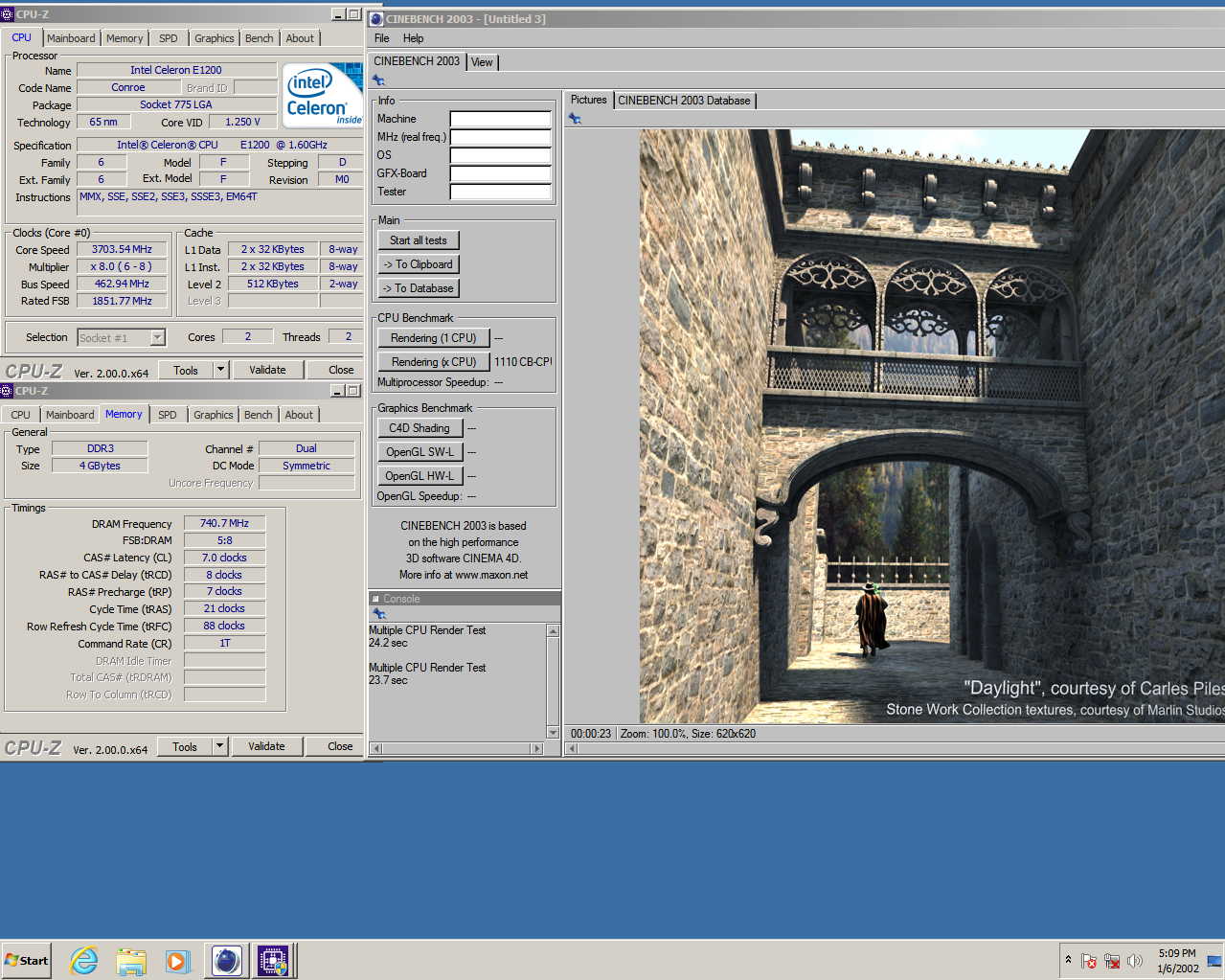Click the picture panel horizontal scrollbar left arrow
Image resolution: width=1225 pixels, height=980 pixels.
572,748
